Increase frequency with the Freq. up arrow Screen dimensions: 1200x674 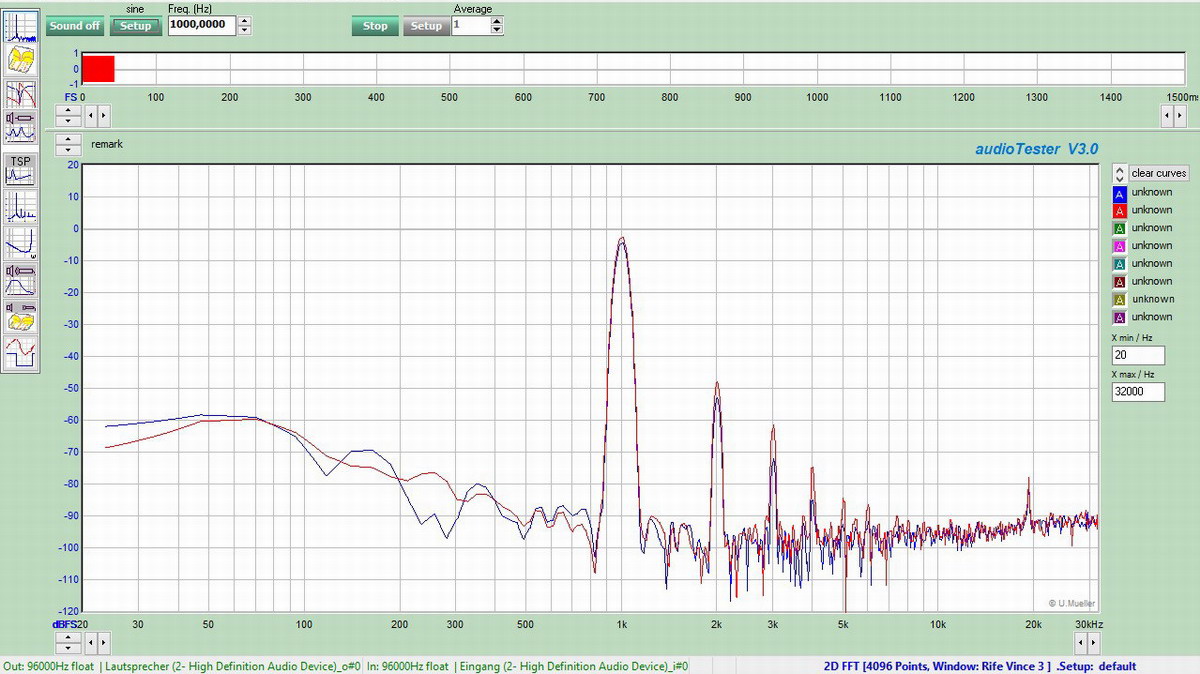(245, 21)
